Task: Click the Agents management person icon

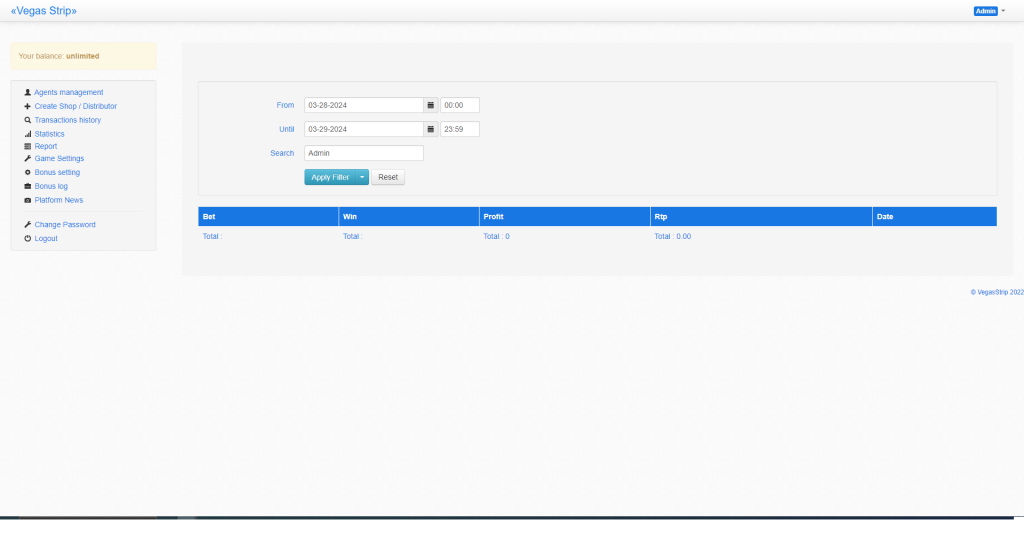Action: [27, 93]
